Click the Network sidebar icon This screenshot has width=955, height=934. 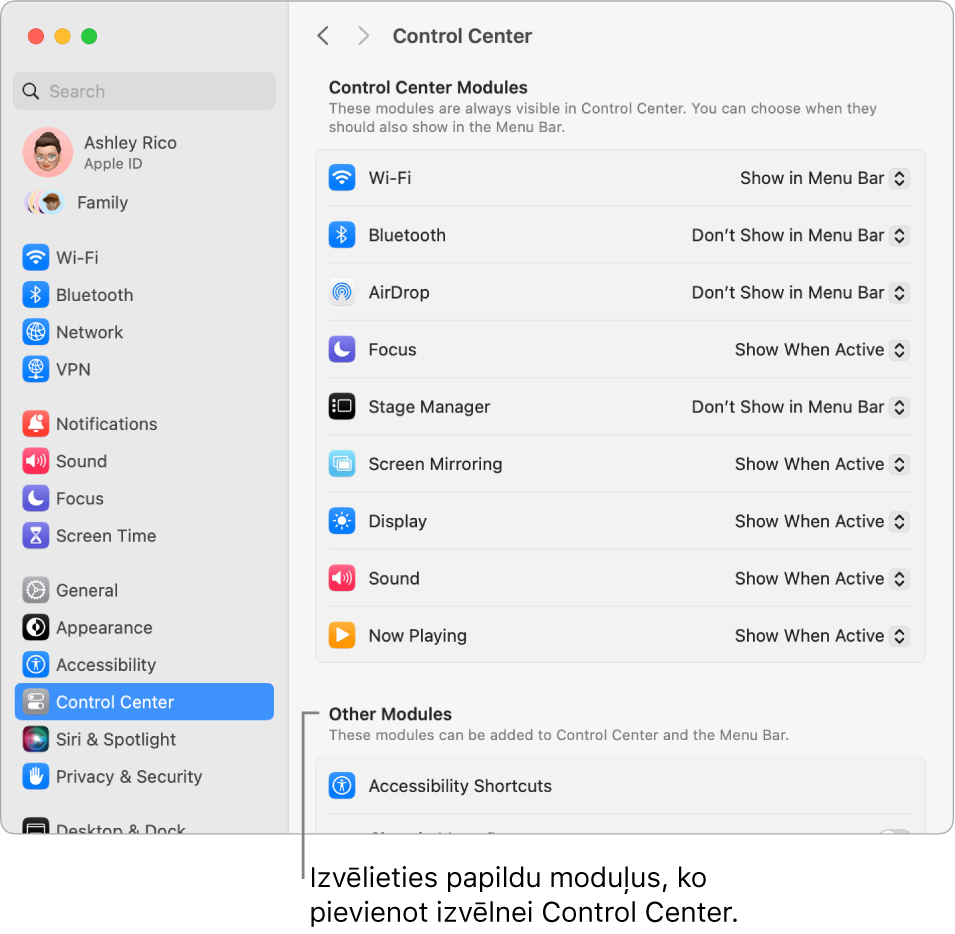(35, 332)
